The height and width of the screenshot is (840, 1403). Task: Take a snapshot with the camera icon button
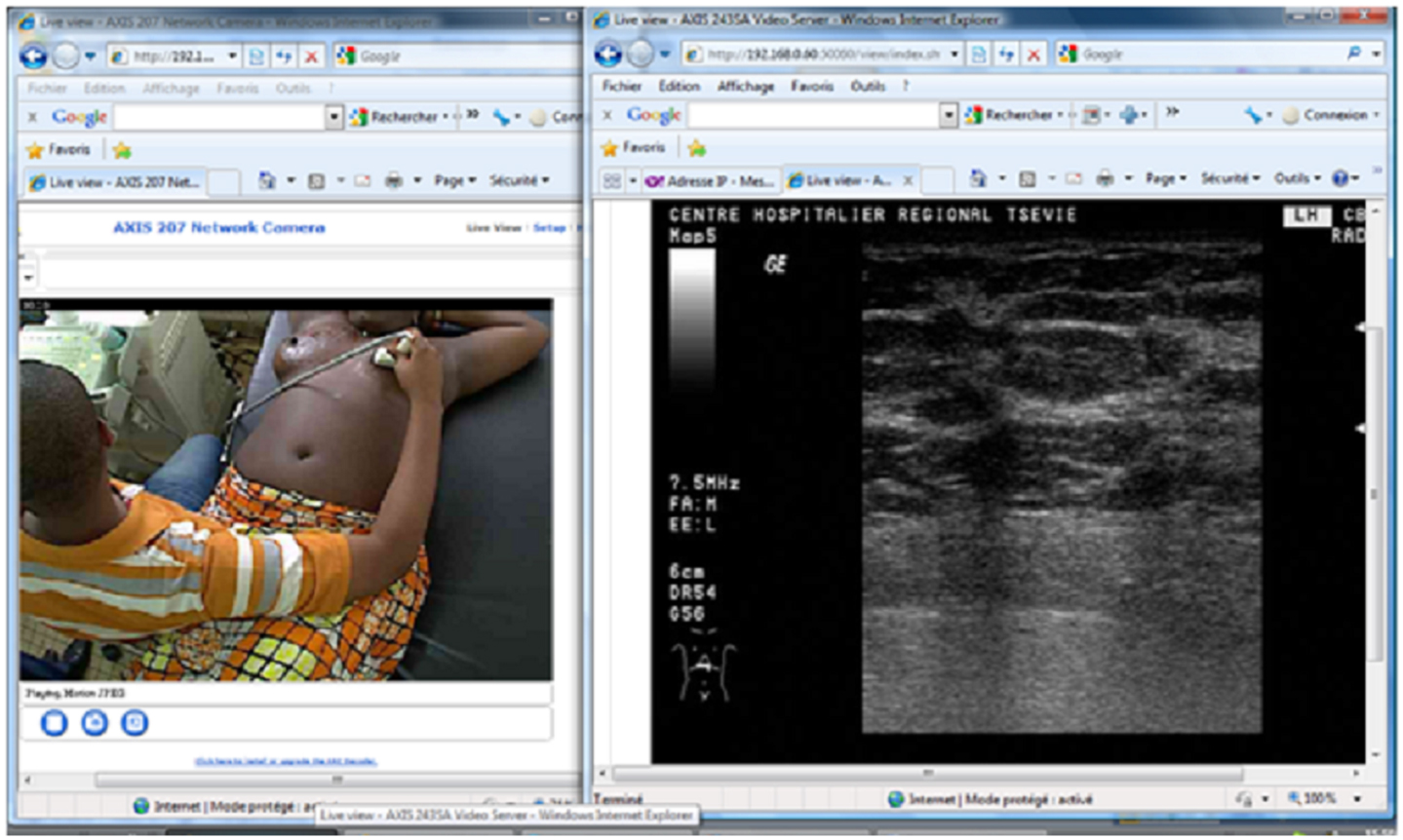point(95,723)
